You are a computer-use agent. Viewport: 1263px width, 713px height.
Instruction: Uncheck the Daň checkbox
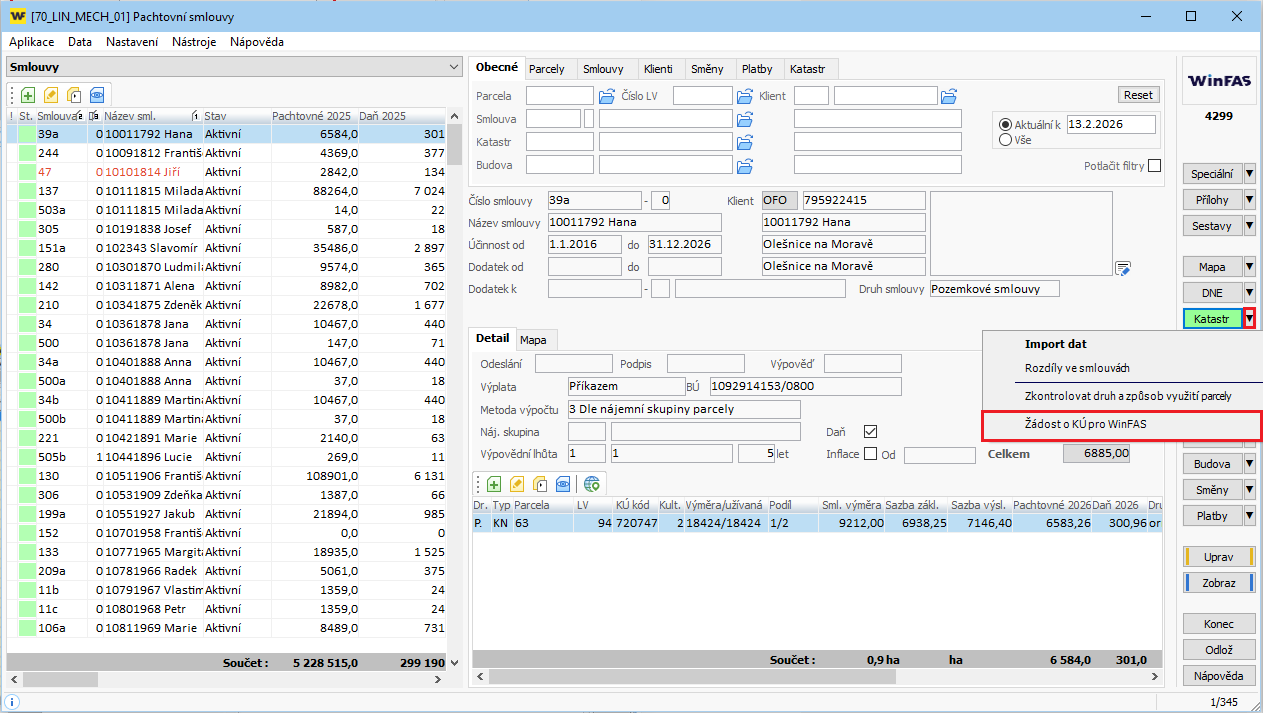[870, 431]
